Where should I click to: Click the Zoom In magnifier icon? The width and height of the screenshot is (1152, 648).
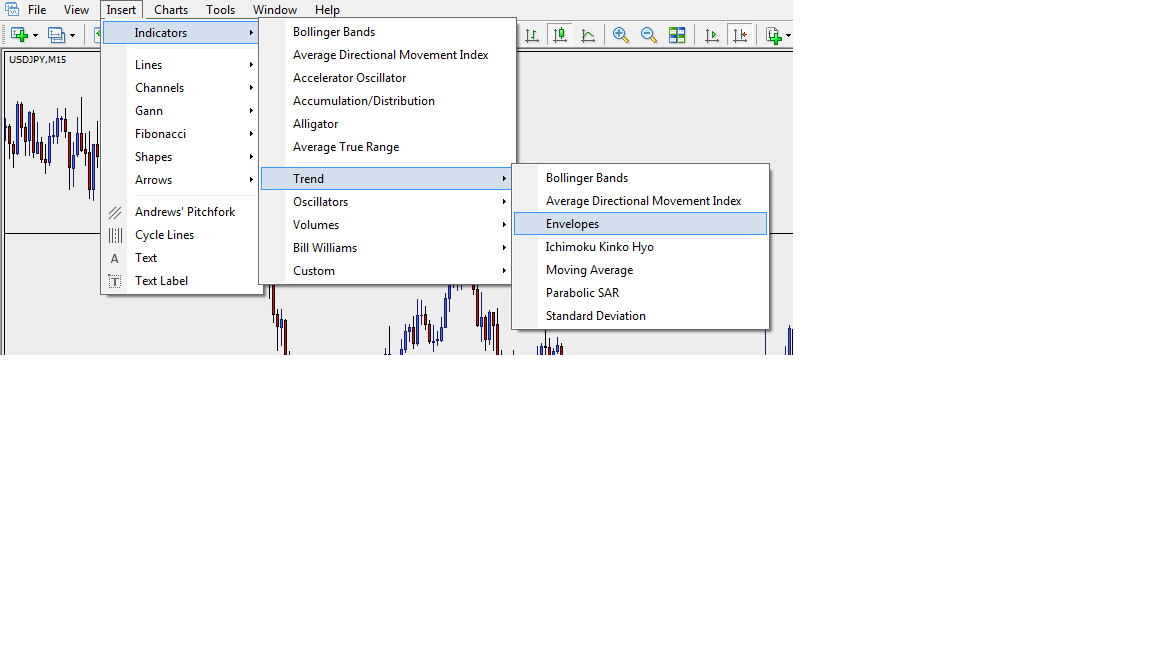[621, 35]
